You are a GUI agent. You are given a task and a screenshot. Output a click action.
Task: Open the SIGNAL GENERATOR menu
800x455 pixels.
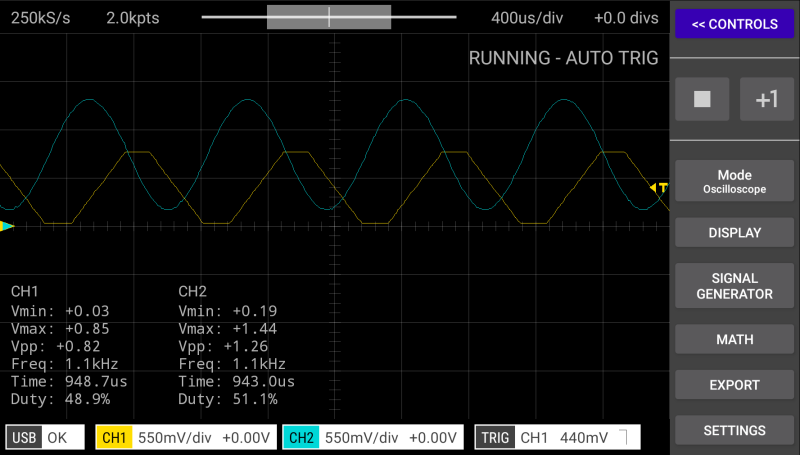click(x=735, y=286)
